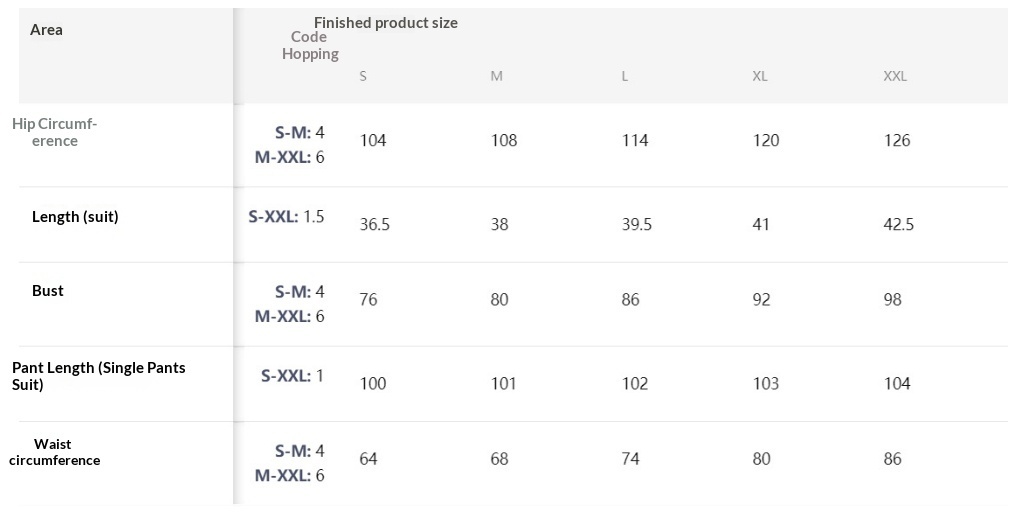The height and width of the screenshot is (516, 1022).
Task: Select the XXL size column header
Action: pyautogui.click(x=895, y=76)
